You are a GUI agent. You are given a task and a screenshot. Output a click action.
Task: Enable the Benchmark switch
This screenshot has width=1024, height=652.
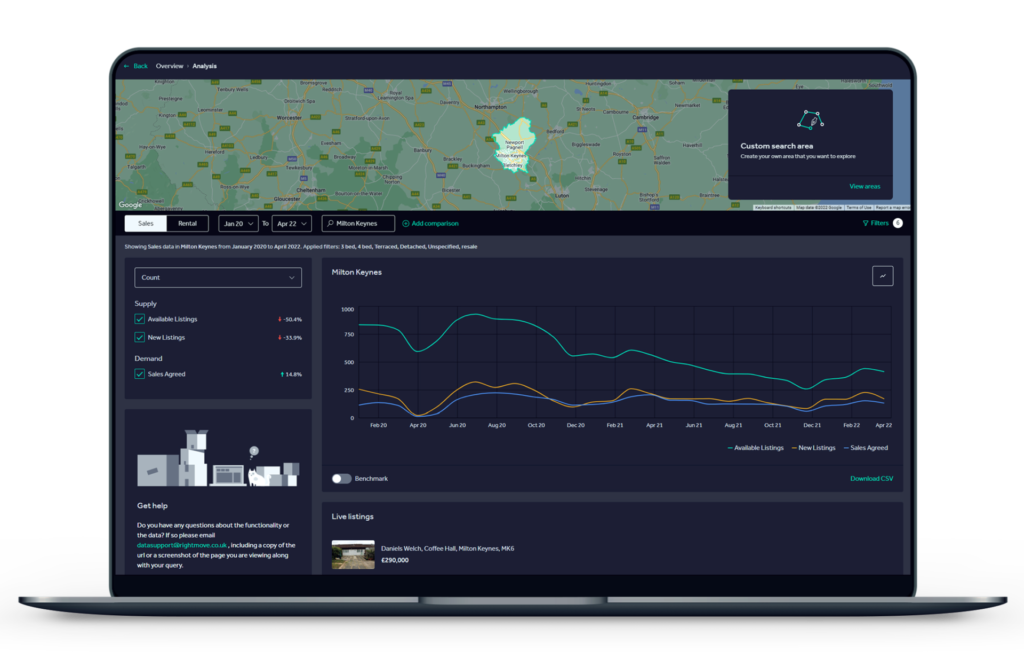click(x=342, y=479)
